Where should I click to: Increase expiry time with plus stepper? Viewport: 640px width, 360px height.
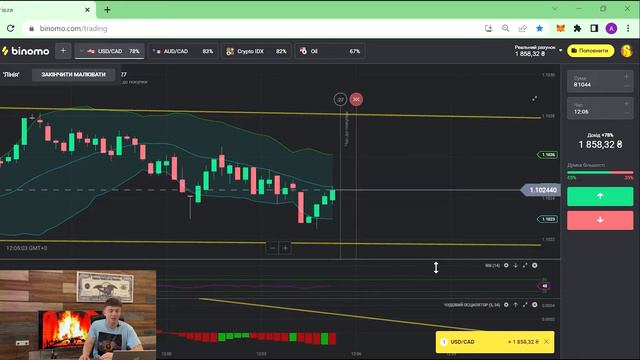tap(627, 104)
